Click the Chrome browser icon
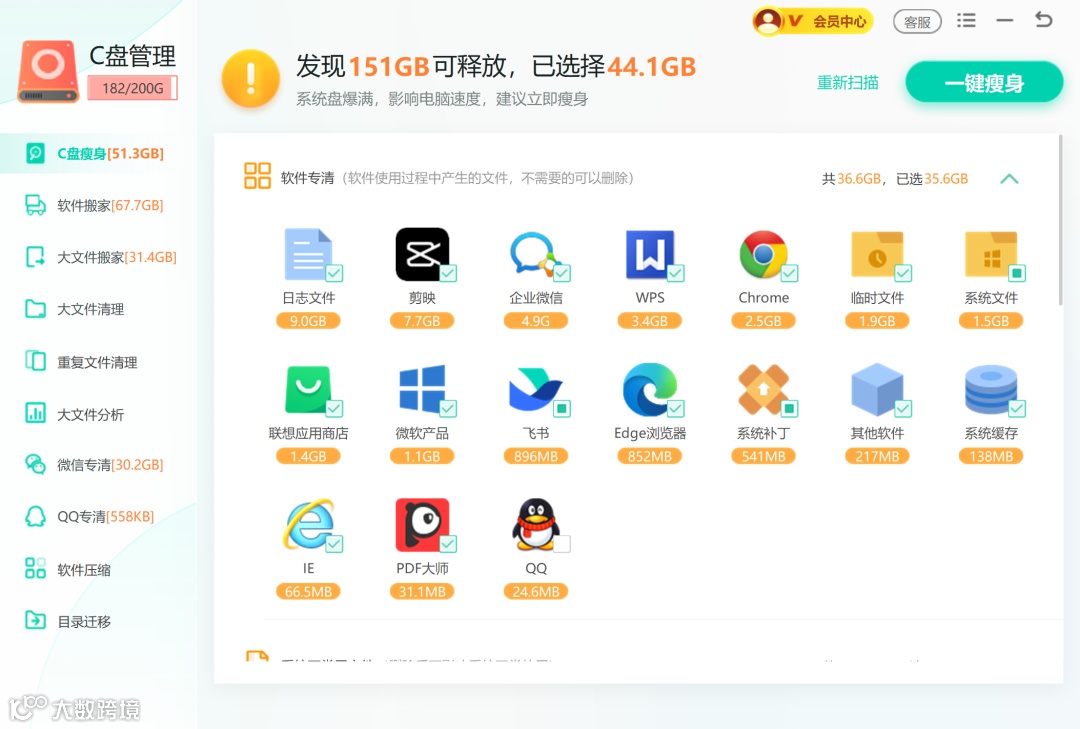 coord(763,254)
